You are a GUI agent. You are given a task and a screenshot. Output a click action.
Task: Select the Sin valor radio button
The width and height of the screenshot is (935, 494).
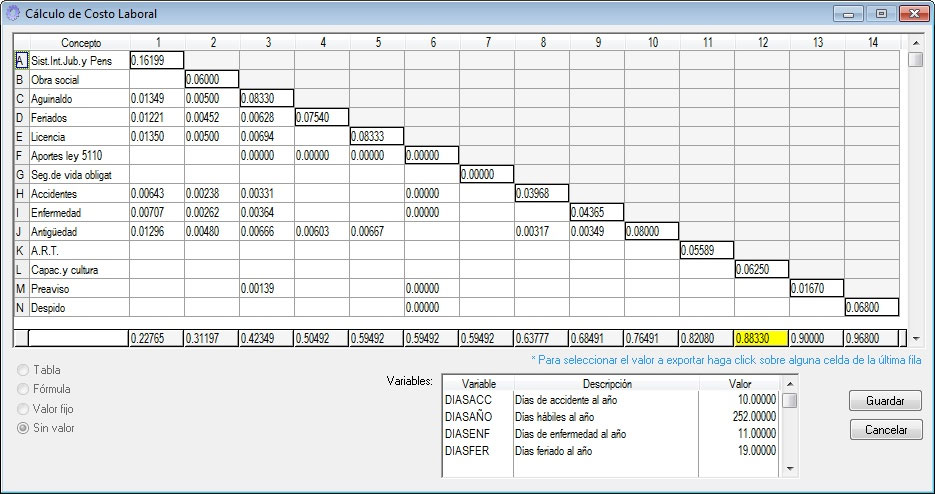[24, 428]
